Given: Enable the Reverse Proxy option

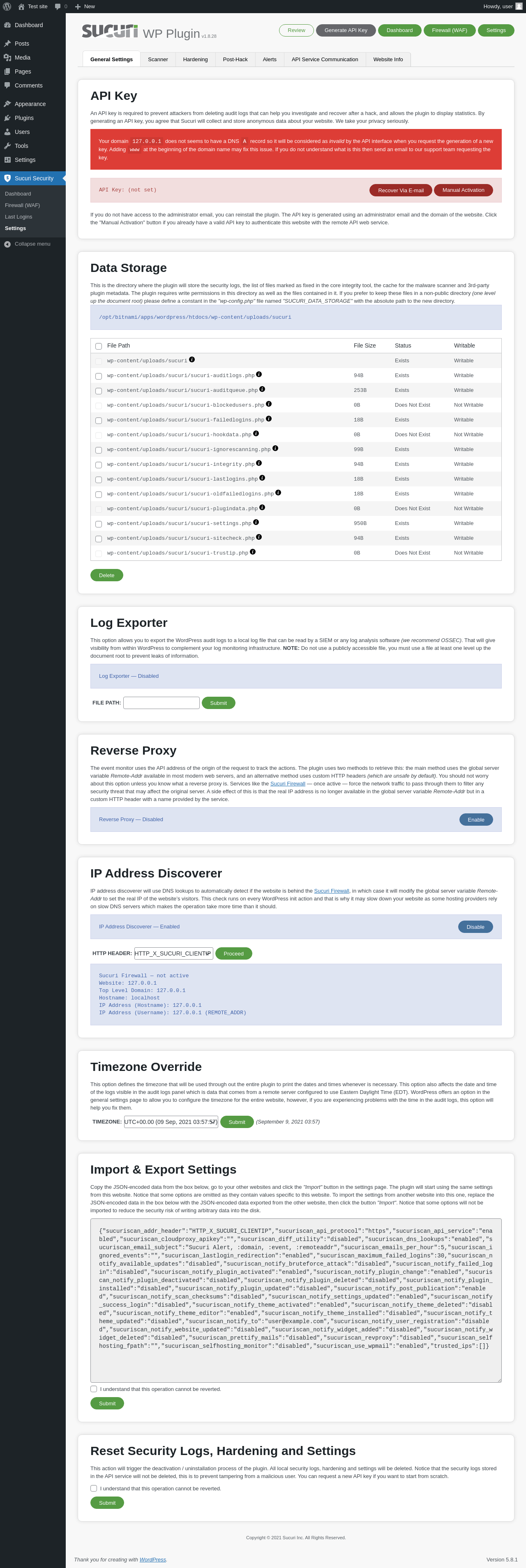Looking at the screenshot, I should pyautogui.click(x=476, y=819).
